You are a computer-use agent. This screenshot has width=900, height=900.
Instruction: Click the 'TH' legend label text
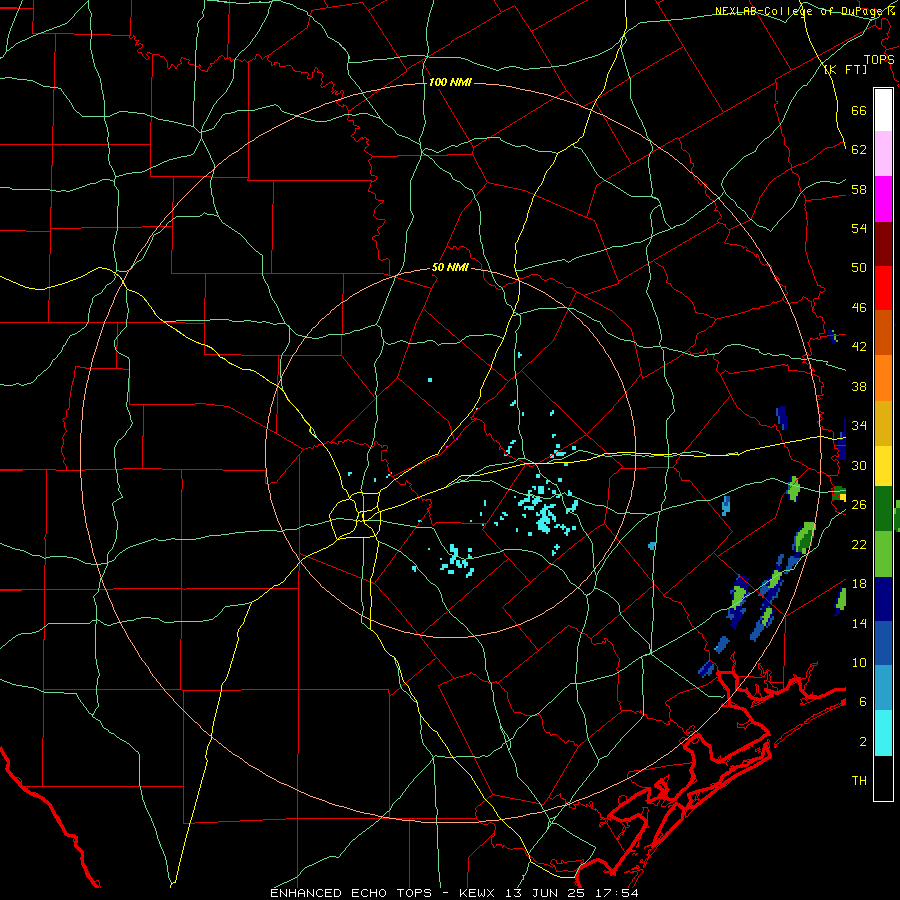(859, 781)
